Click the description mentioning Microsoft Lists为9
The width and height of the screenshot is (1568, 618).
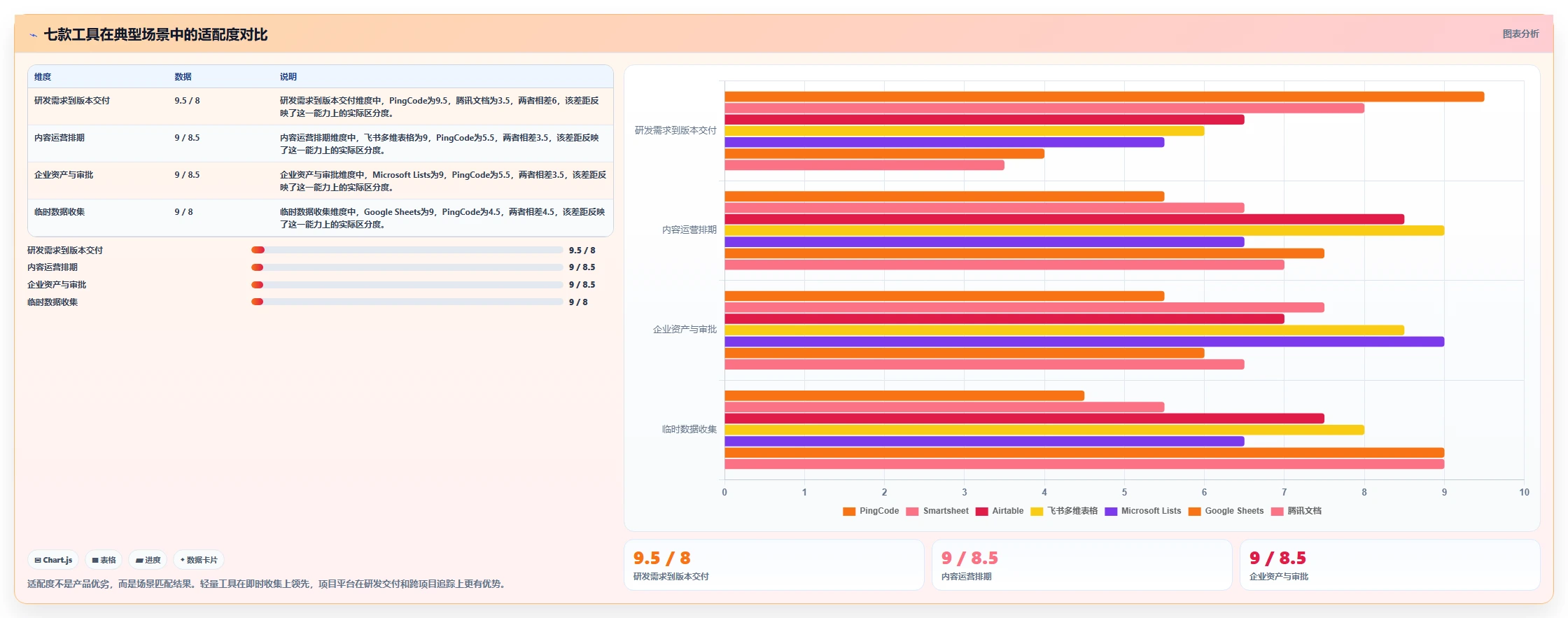(x=443, y=181)
